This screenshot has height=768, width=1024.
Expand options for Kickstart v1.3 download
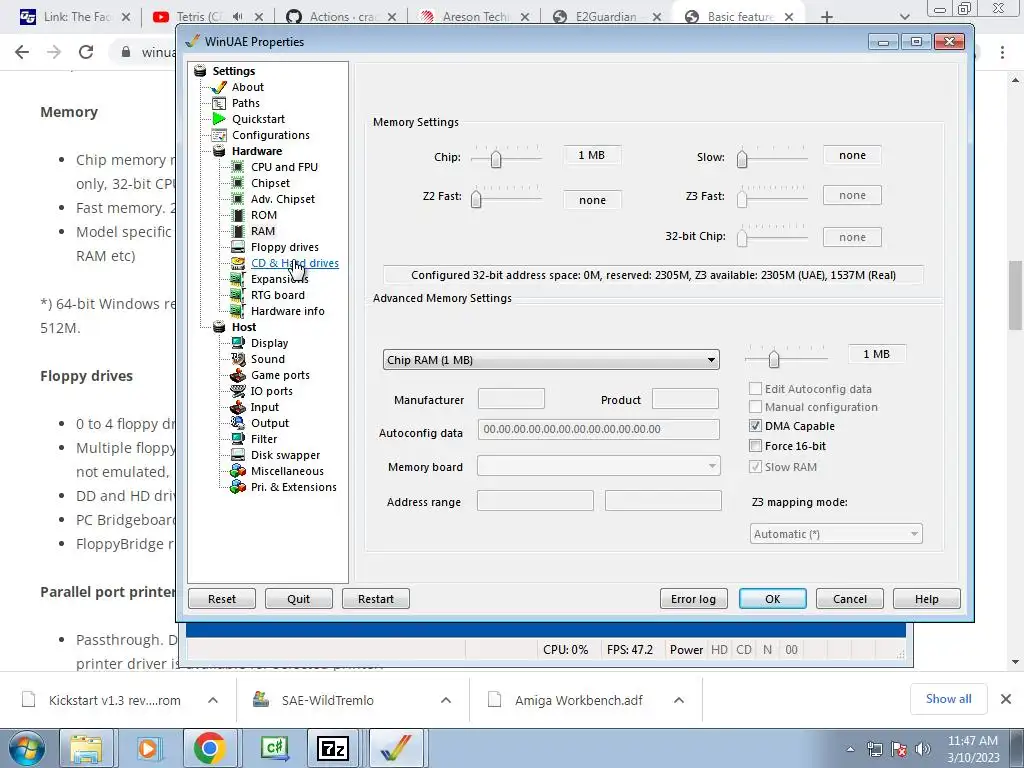(213, 700)
